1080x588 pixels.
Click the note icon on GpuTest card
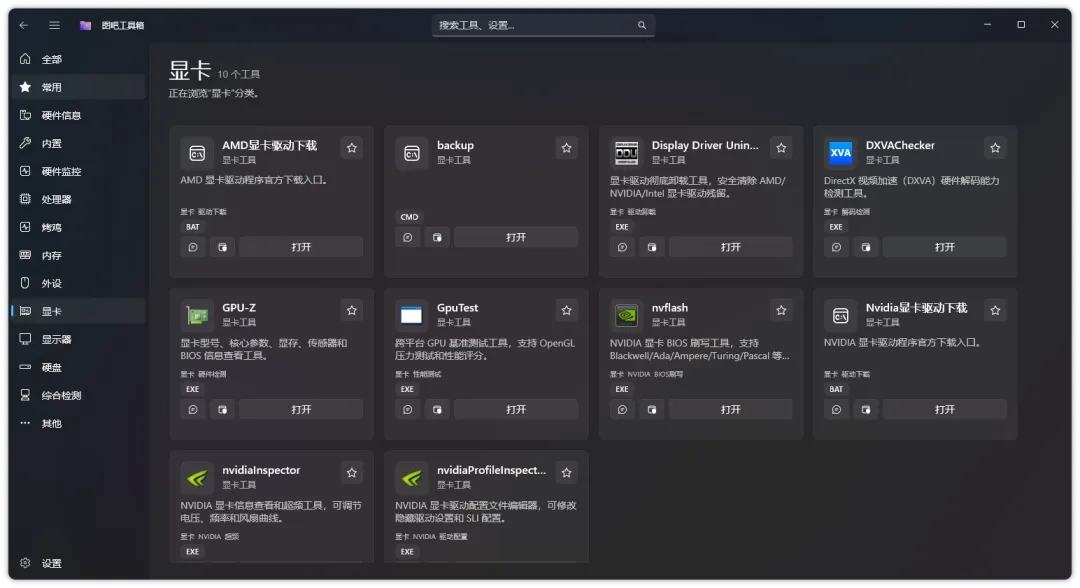pos(408,410)
